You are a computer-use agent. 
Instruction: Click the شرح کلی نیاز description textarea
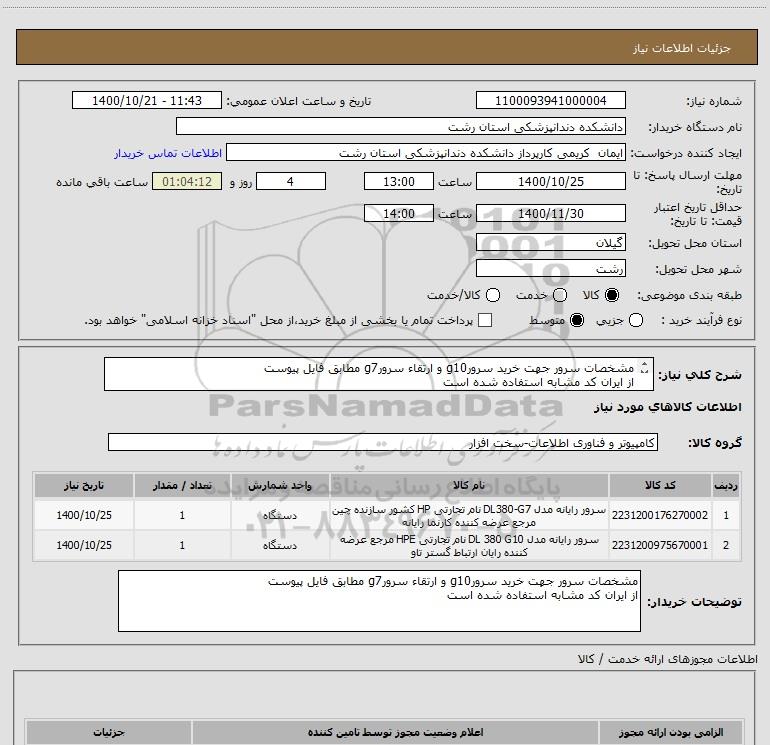pos(379,374)
